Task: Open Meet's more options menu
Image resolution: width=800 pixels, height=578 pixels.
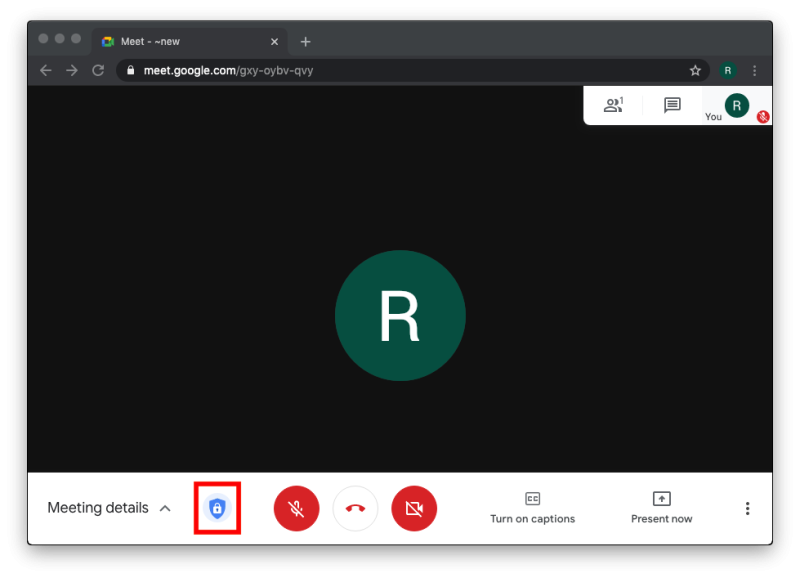Action: pyautogui.click(x=747, y=508)
